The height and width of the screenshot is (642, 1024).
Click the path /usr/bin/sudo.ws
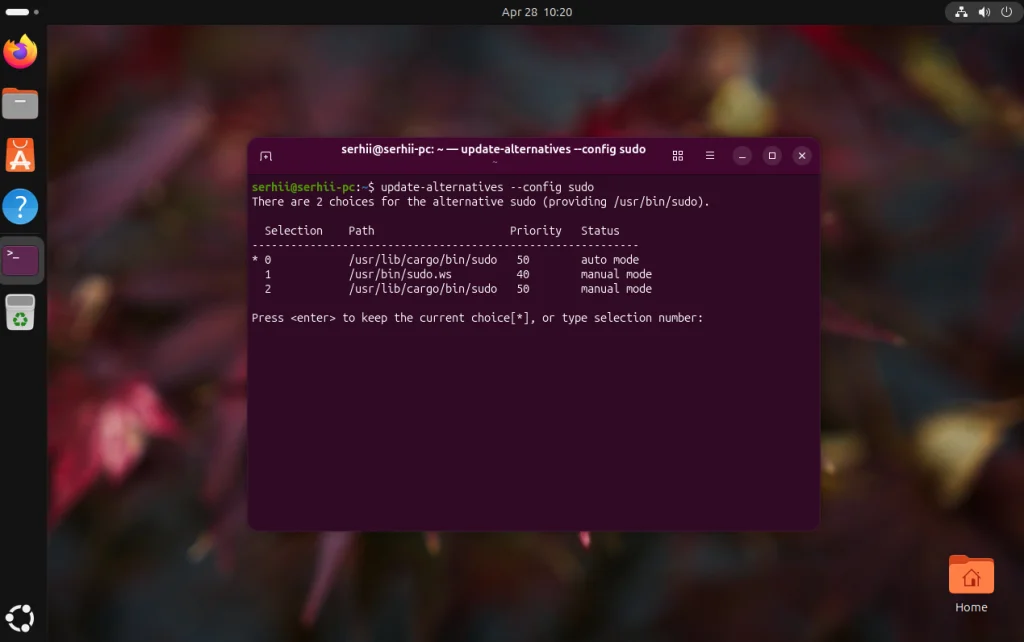[x=400, y=274]
